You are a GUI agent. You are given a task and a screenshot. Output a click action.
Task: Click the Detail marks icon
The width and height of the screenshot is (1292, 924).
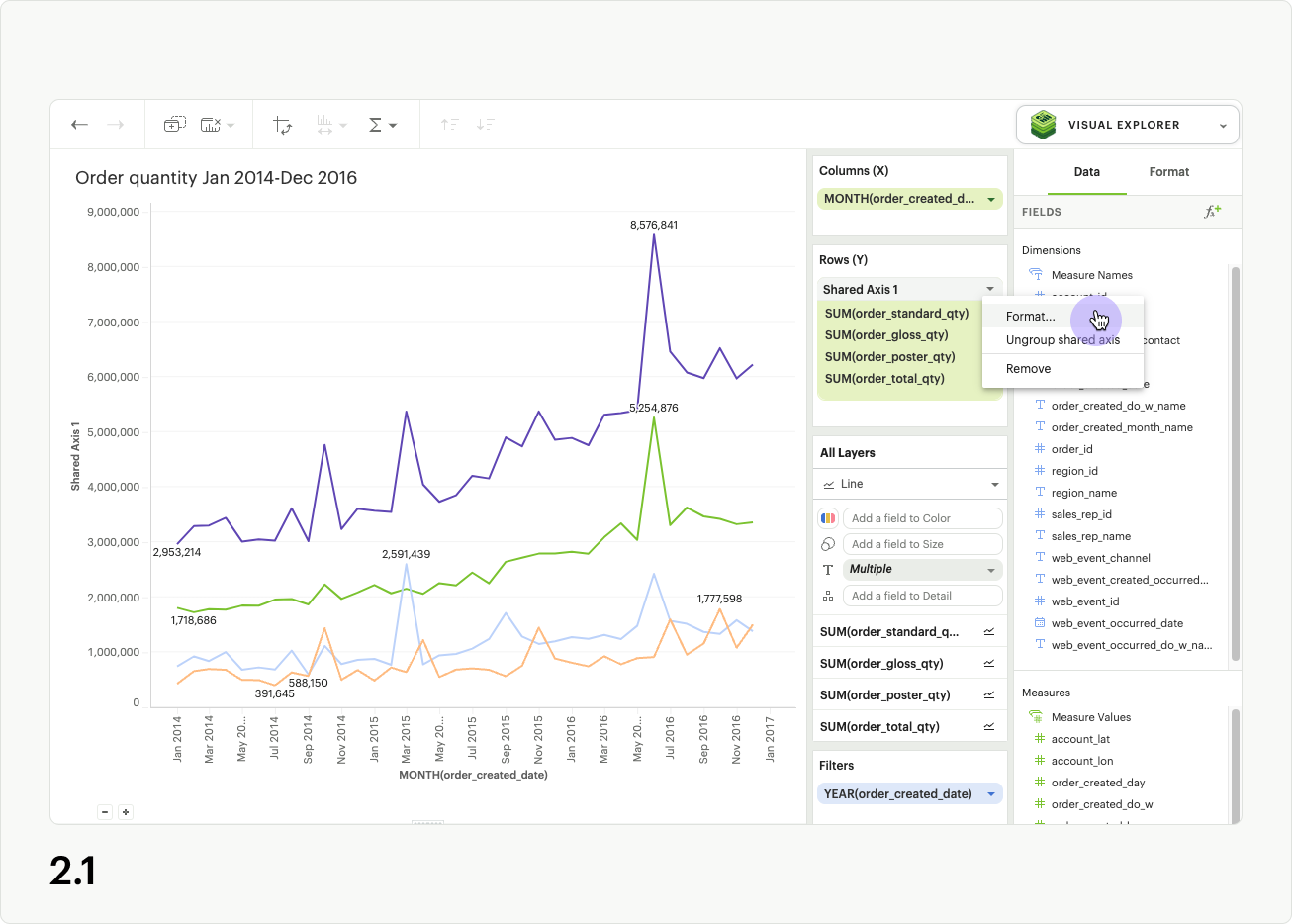(828, 596)
